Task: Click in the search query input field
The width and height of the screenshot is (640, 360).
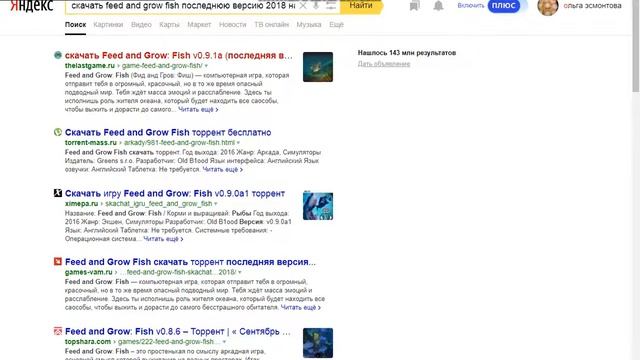Action: pos(183,6)
